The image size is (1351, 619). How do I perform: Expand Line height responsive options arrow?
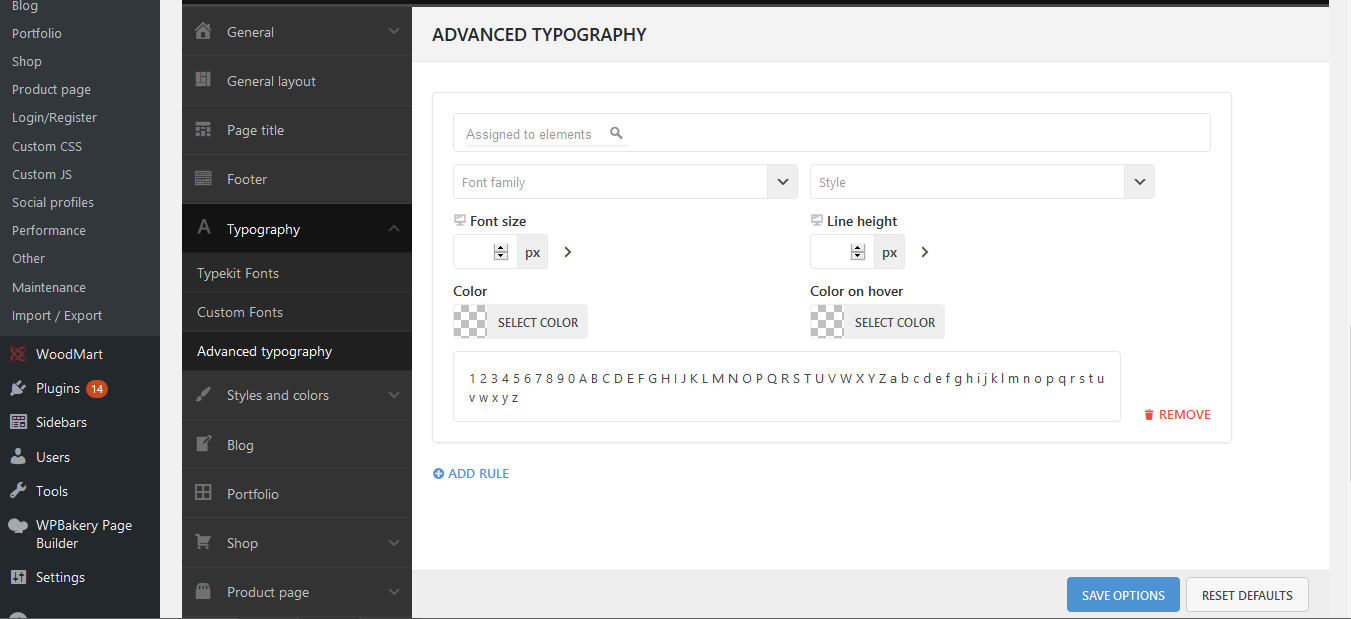925,252
